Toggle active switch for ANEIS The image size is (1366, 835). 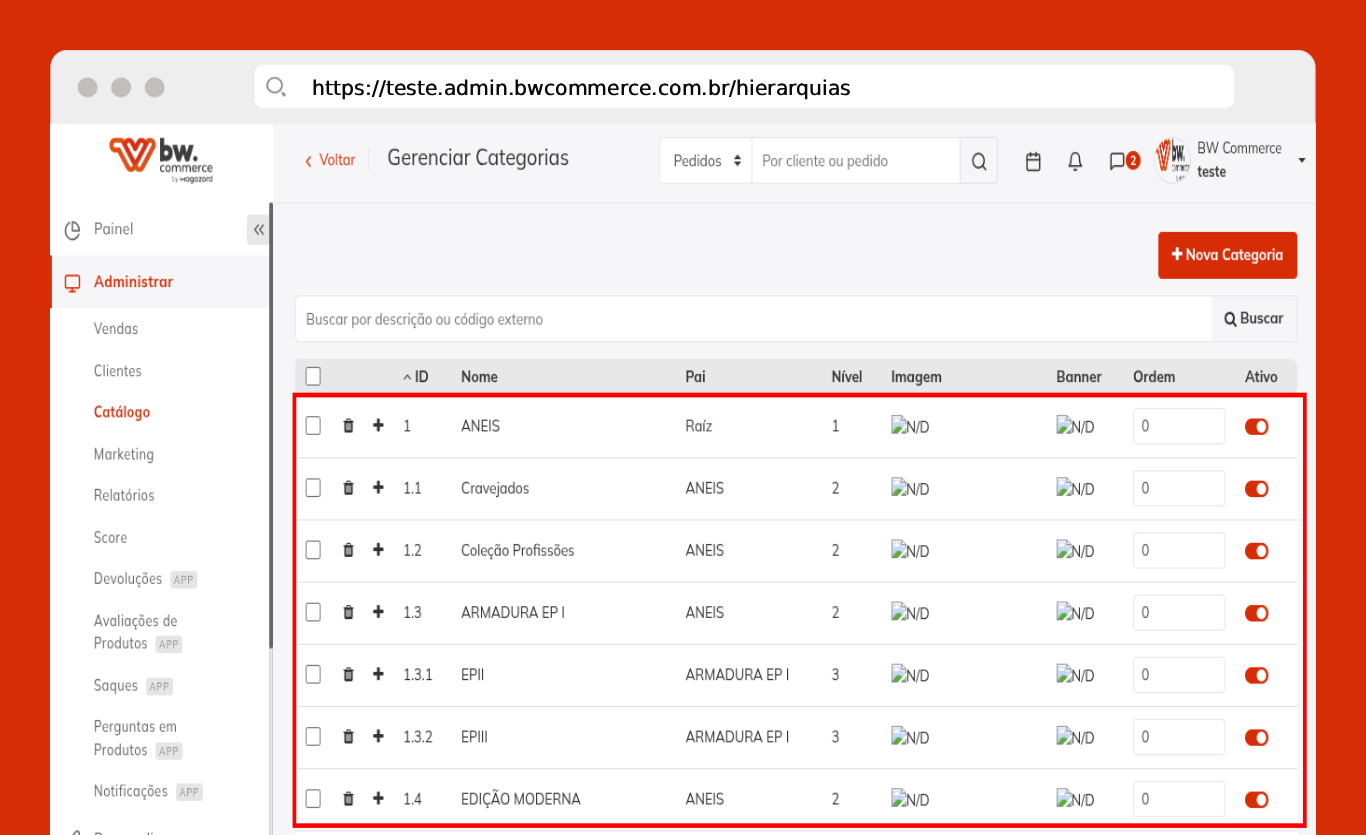click(x=1256, y=427)
